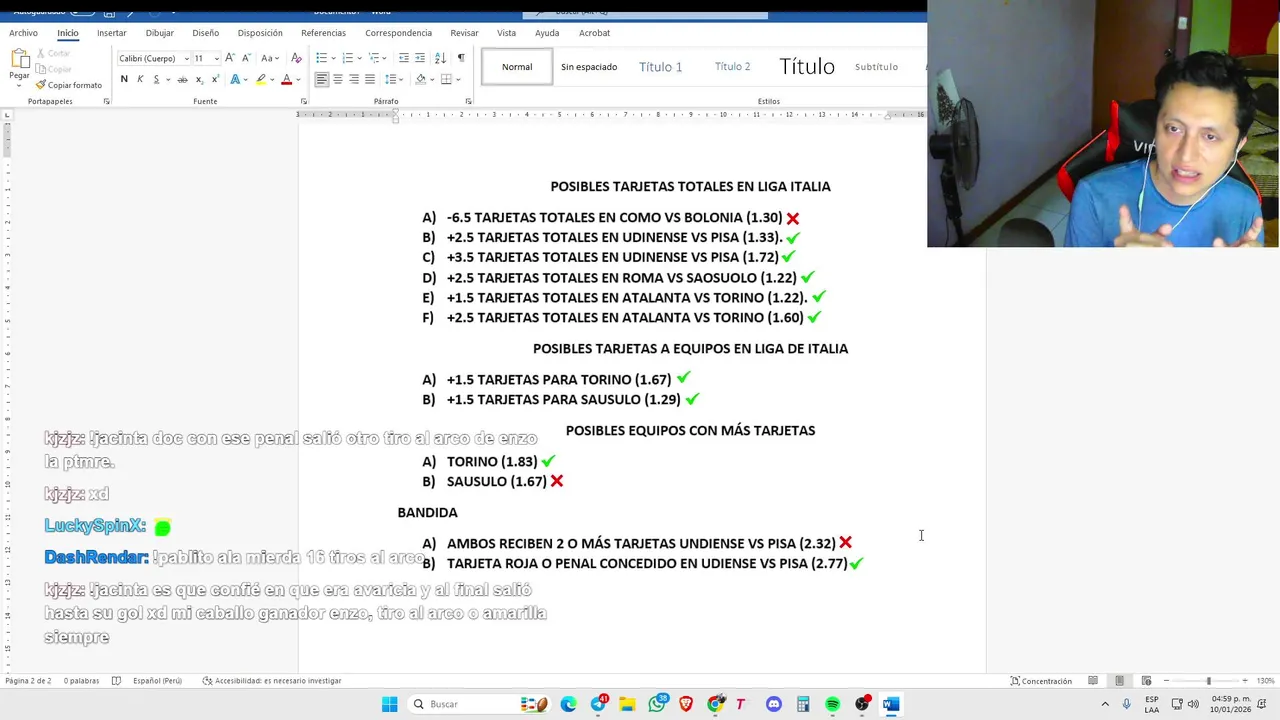
Task: Click the numbered list icon
Action: pyautogui.click(x=347, y=58)
